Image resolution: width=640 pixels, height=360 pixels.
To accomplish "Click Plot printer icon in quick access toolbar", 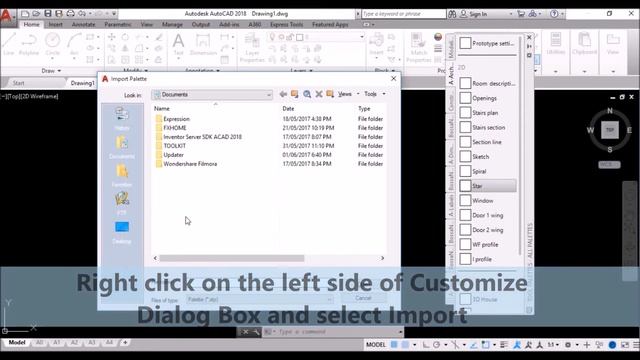I will [x=71, y=13].
